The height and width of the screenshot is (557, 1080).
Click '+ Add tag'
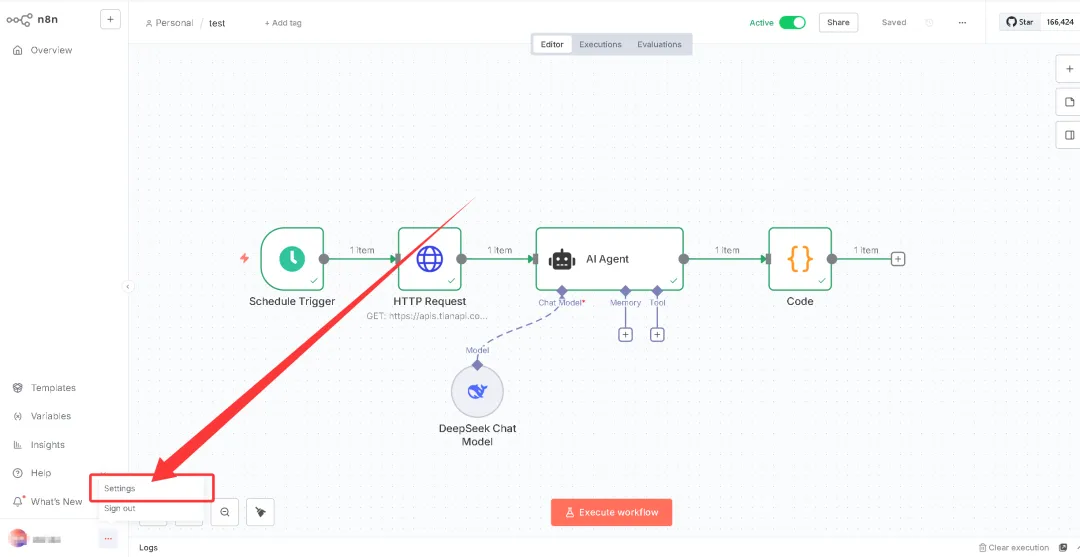(x=283, y=23)
